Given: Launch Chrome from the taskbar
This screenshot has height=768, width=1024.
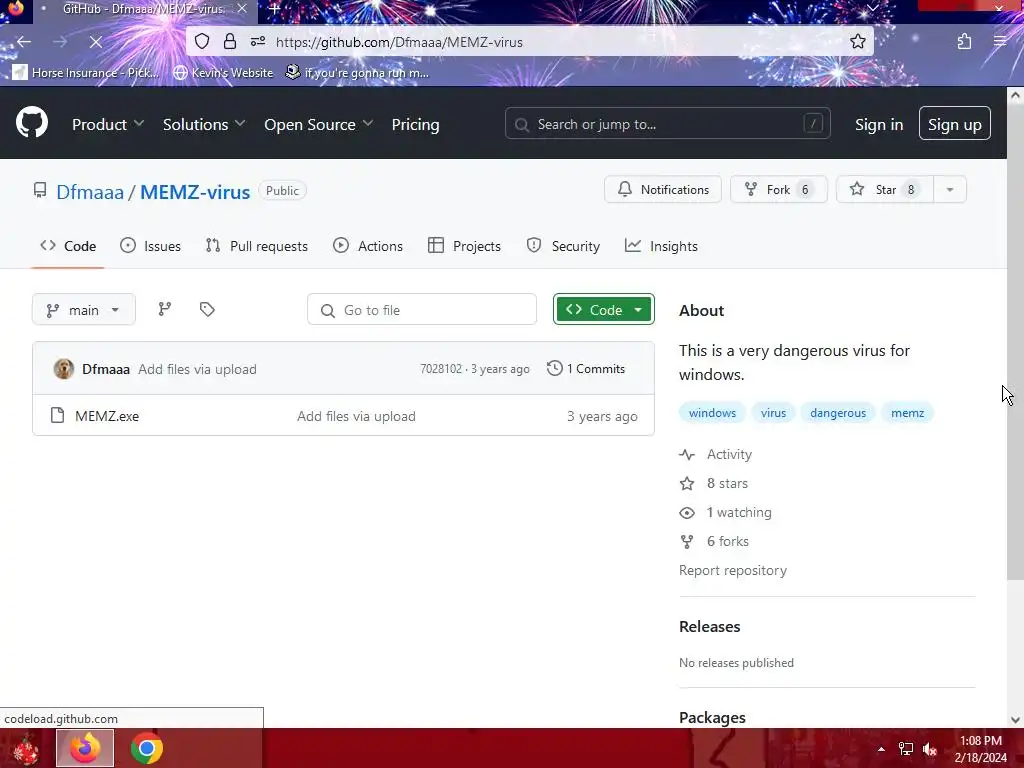Looking at the screenshot, I should [x=147, y=748].
